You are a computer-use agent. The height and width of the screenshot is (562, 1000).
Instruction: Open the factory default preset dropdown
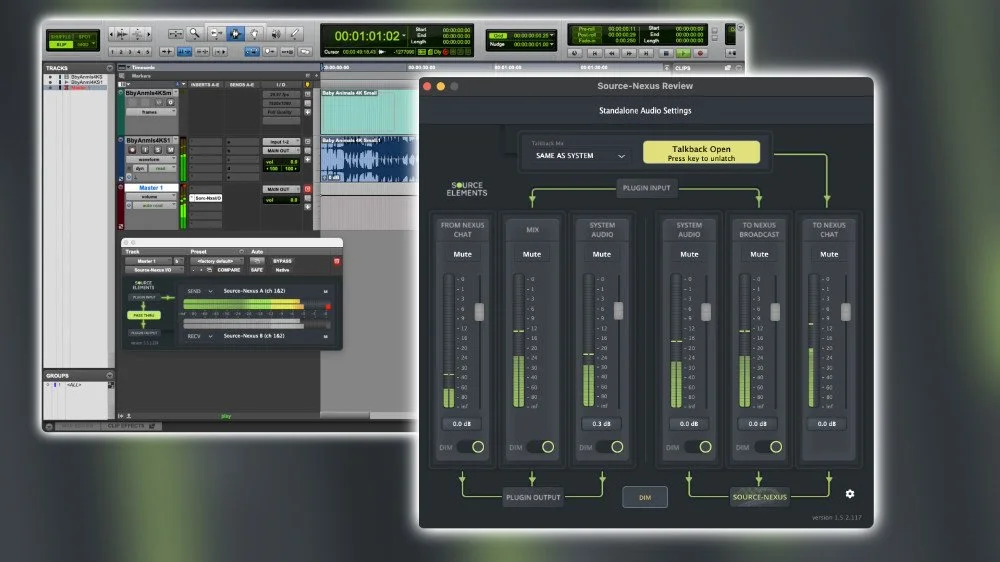pos(217,261)
